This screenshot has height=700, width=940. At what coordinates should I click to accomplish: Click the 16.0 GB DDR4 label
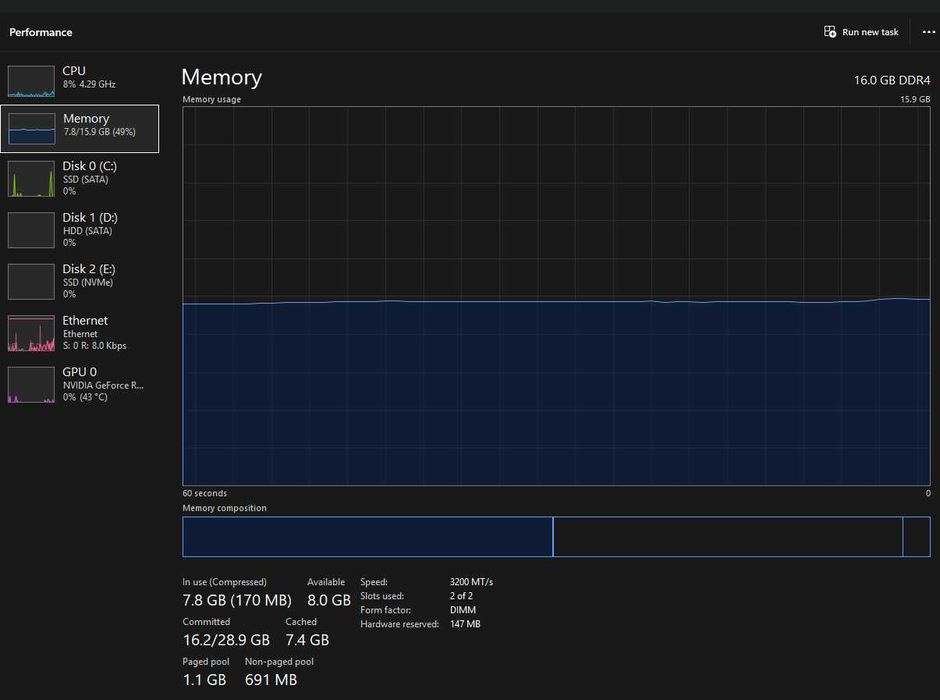coord(892,80)
